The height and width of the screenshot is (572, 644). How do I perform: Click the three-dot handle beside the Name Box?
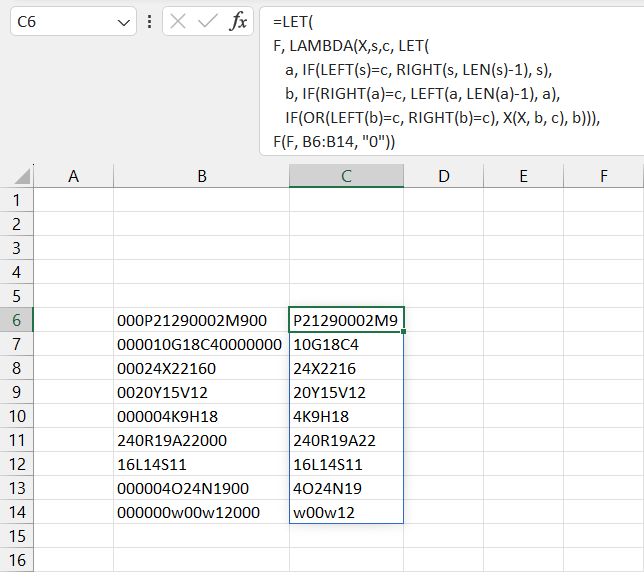pyautogui.click(x=150, y=21)
